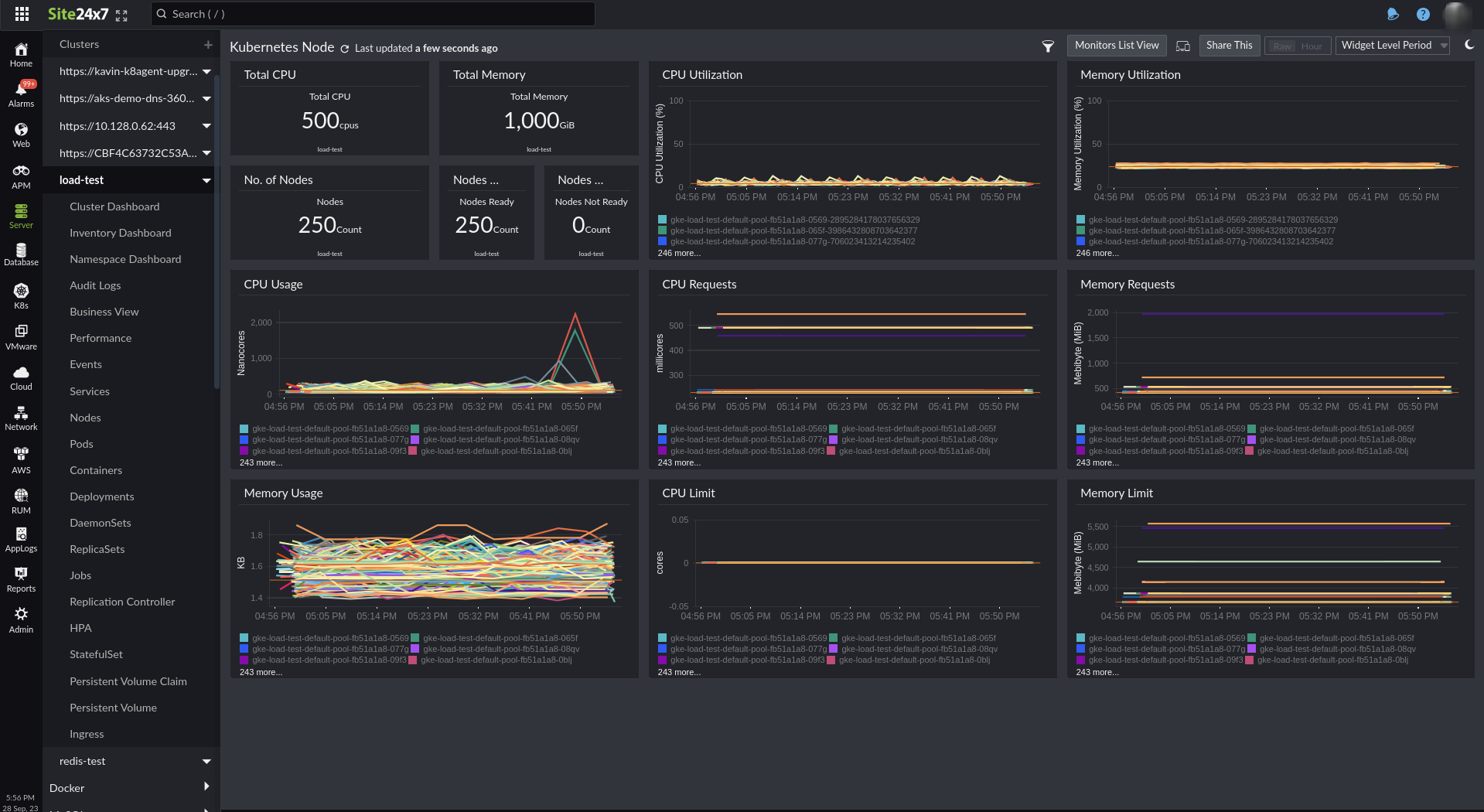Select the APM section icon
This screenshot has height=812, width=1484.
[21, 174]
